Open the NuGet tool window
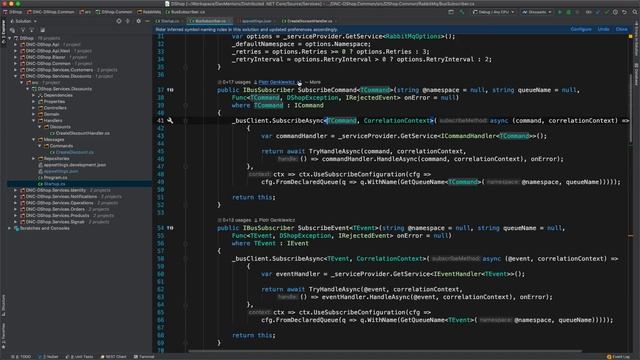640x360 pixels. click(48, 357)
